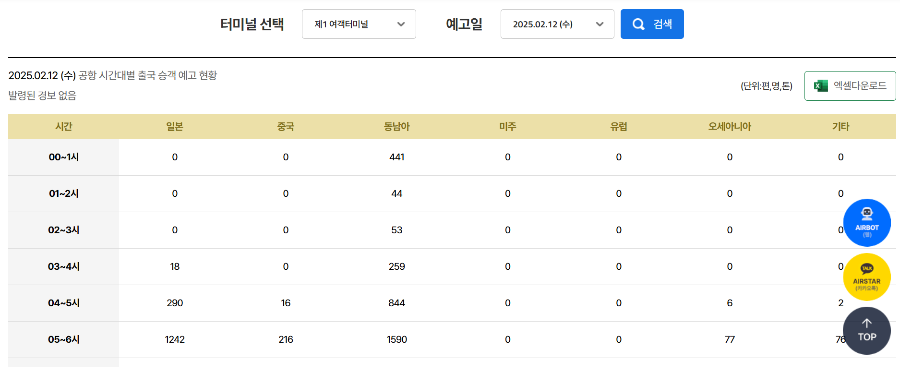The width and height of the screenshot is (900, 367).
Task: Click the 미주 column header
Action: [507, 127]
